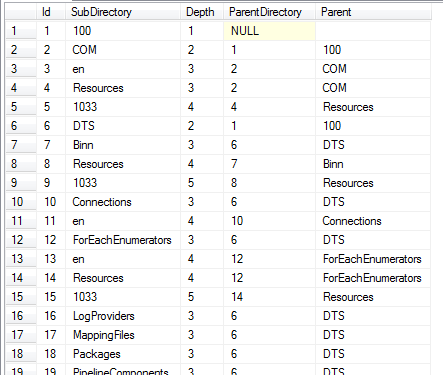This screenshot has height=375, width=443.
Task: Click Parent 'Resources' in row 5
Action: (x=373, y=107)
